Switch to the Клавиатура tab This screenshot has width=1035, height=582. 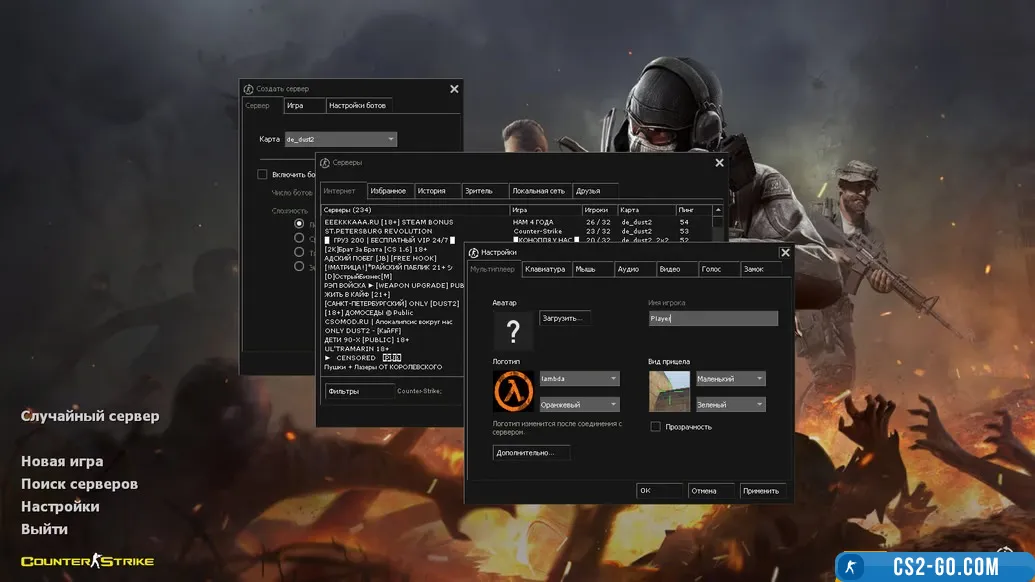tap(545, 269)
